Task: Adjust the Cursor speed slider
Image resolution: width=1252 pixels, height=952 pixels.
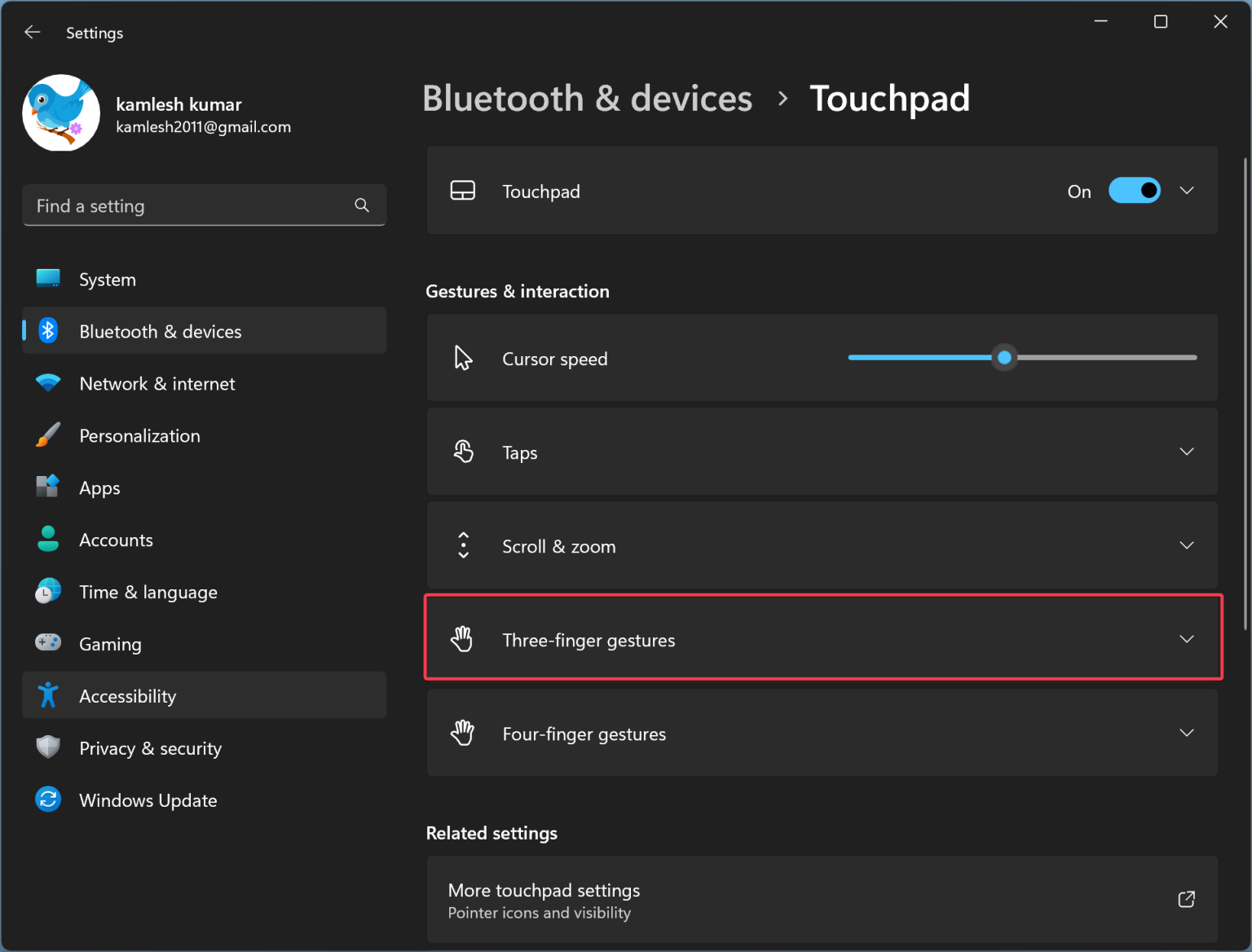Action: pos(1004,357)
